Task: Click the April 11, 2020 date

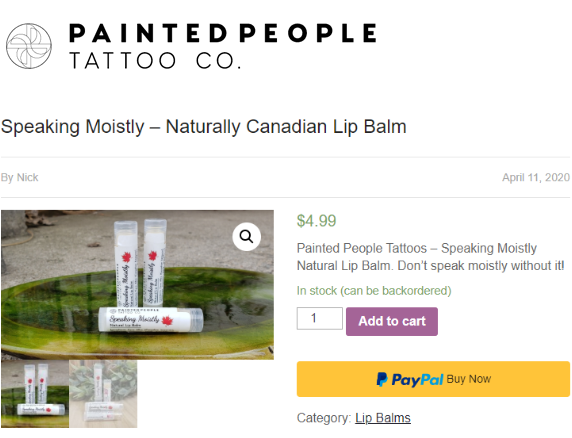Action: (536, 177)
